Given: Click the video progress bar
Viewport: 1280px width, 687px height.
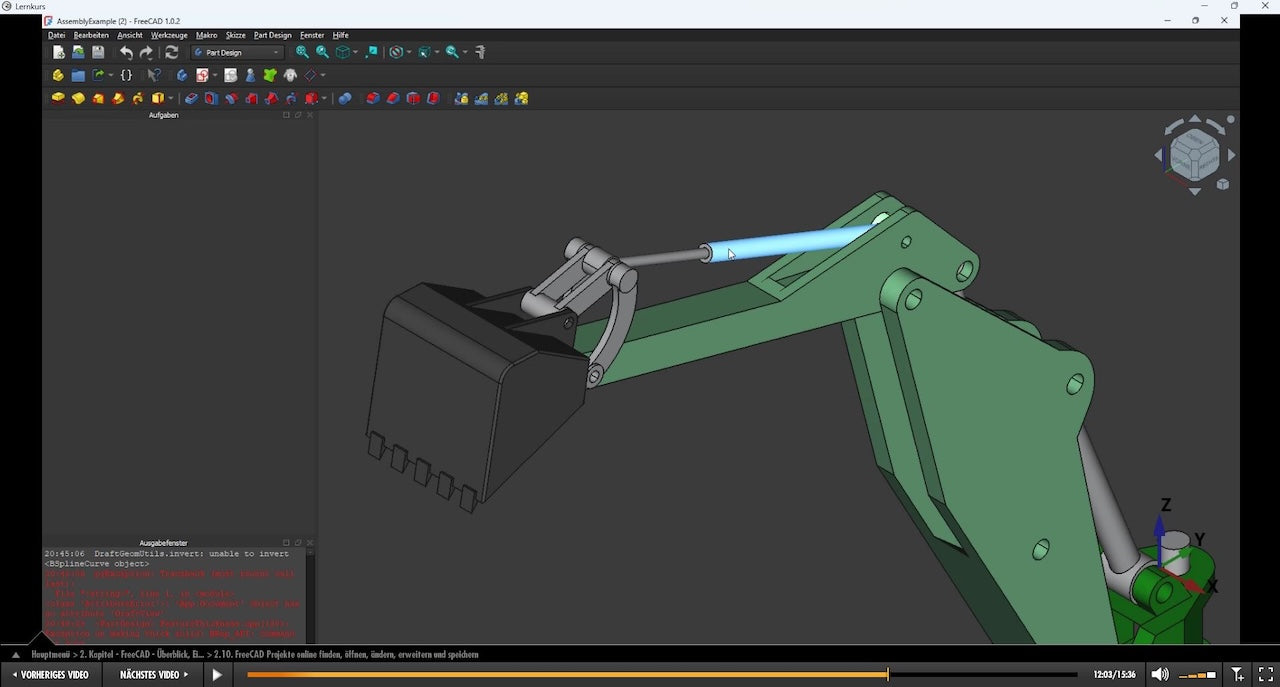Looking at the screenshot, I should coord(660,674).
